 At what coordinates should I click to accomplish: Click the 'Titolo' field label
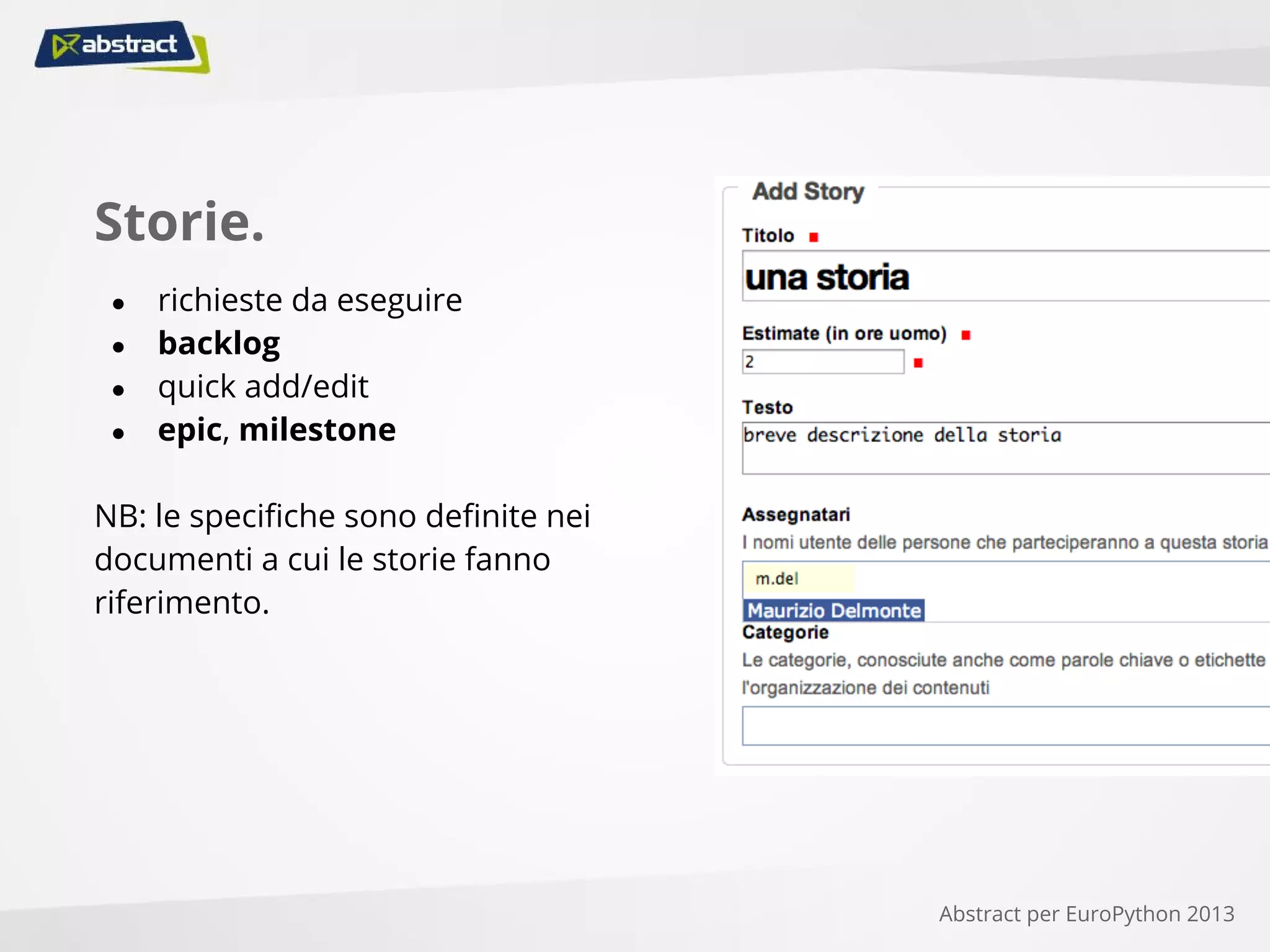click(768, 236)
